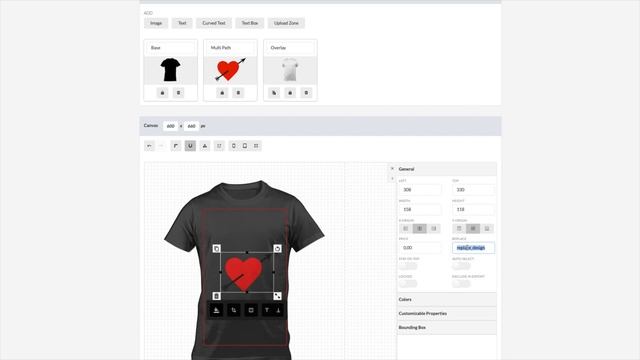
Task: Click the last icon in black element toolbar
Action: pyautogui.click(x=278, y=310)
